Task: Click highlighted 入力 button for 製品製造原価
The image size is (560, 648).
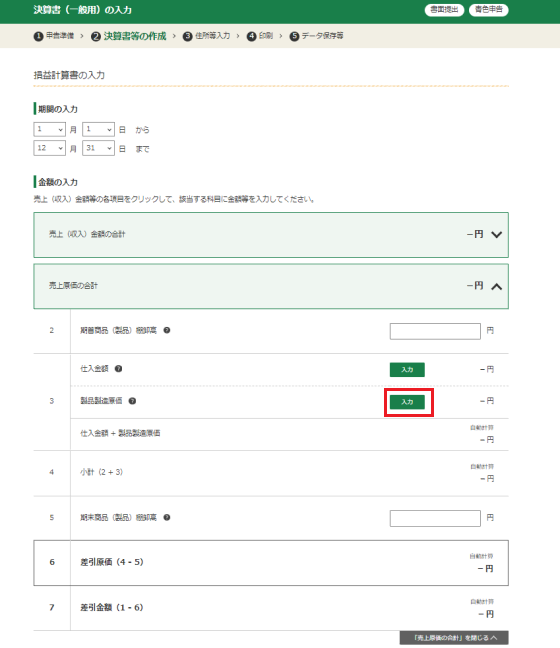Action: tap(407, 402)
